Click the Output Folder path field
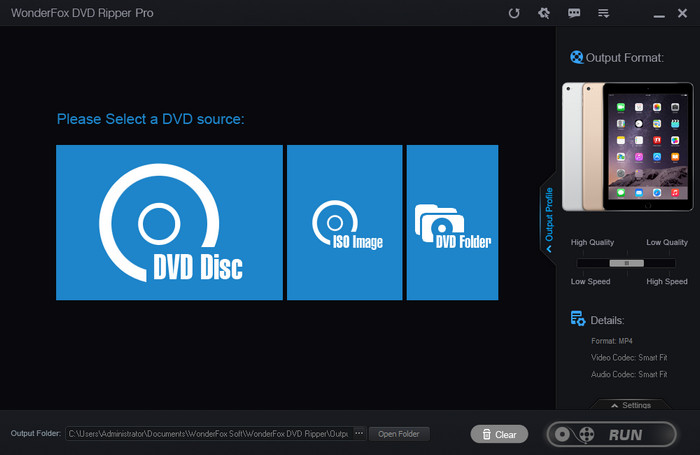 pyautogui.click(x=209, y=434)
